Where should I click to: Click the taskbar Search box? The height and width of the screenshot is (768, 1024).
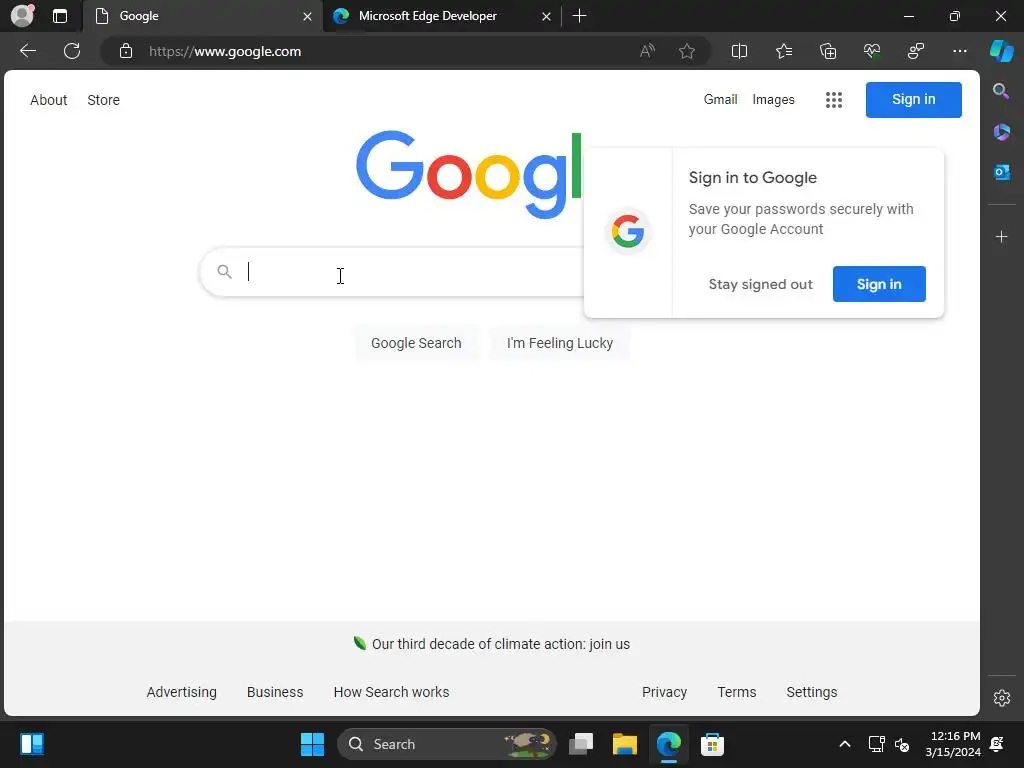(x=447, y=744)
